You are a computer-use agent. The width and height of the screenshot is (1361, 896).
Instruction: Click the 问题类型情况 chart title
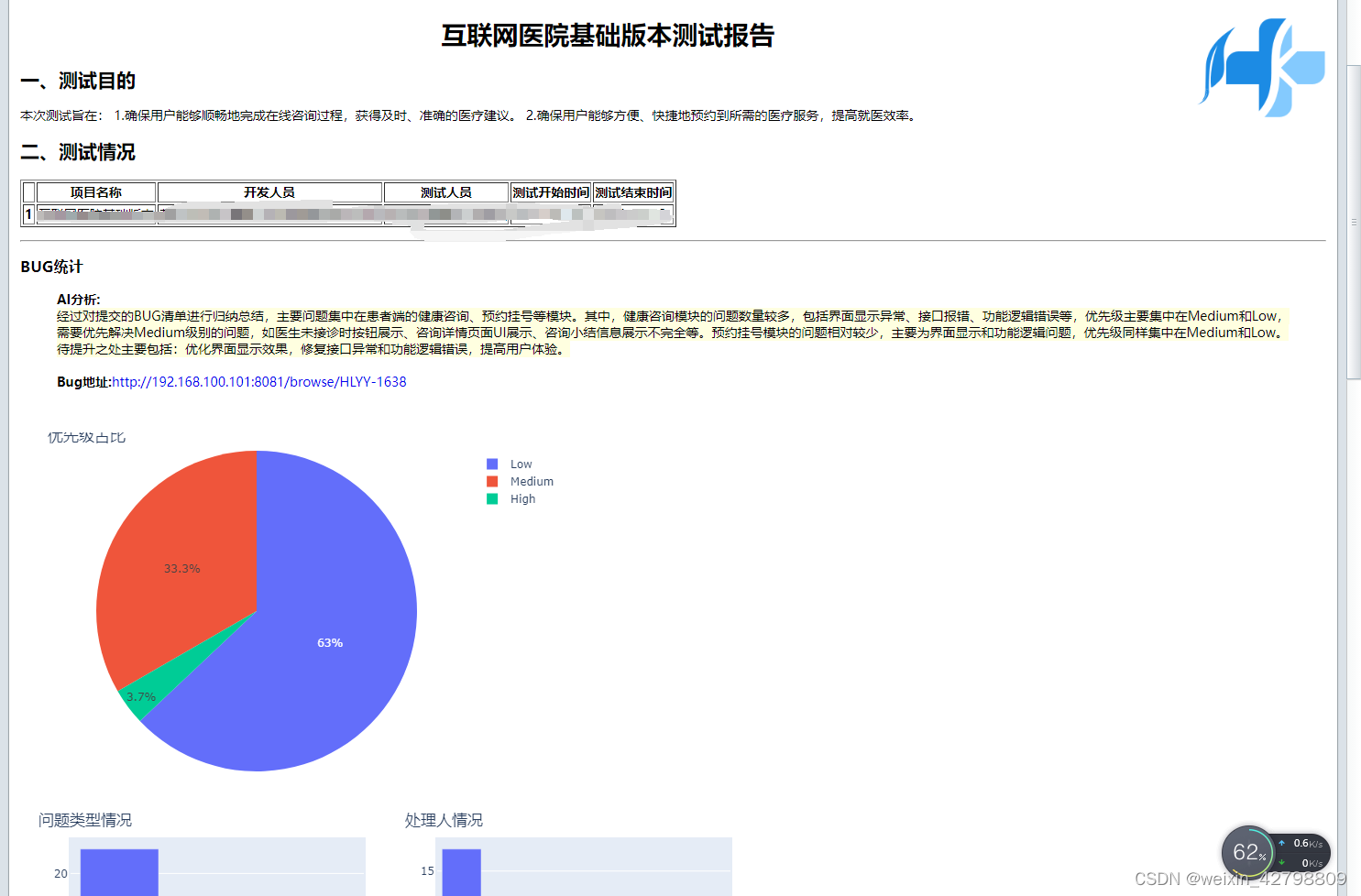[x=85, y=820]
